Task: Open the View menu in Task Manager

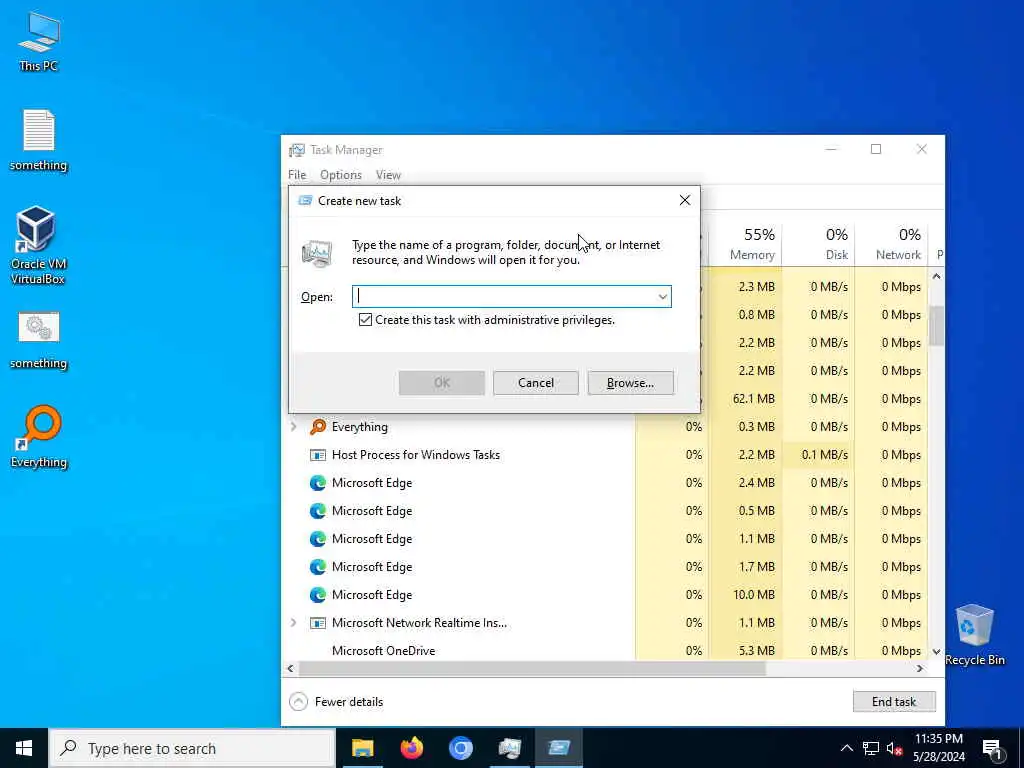Action: coord(388,175)
